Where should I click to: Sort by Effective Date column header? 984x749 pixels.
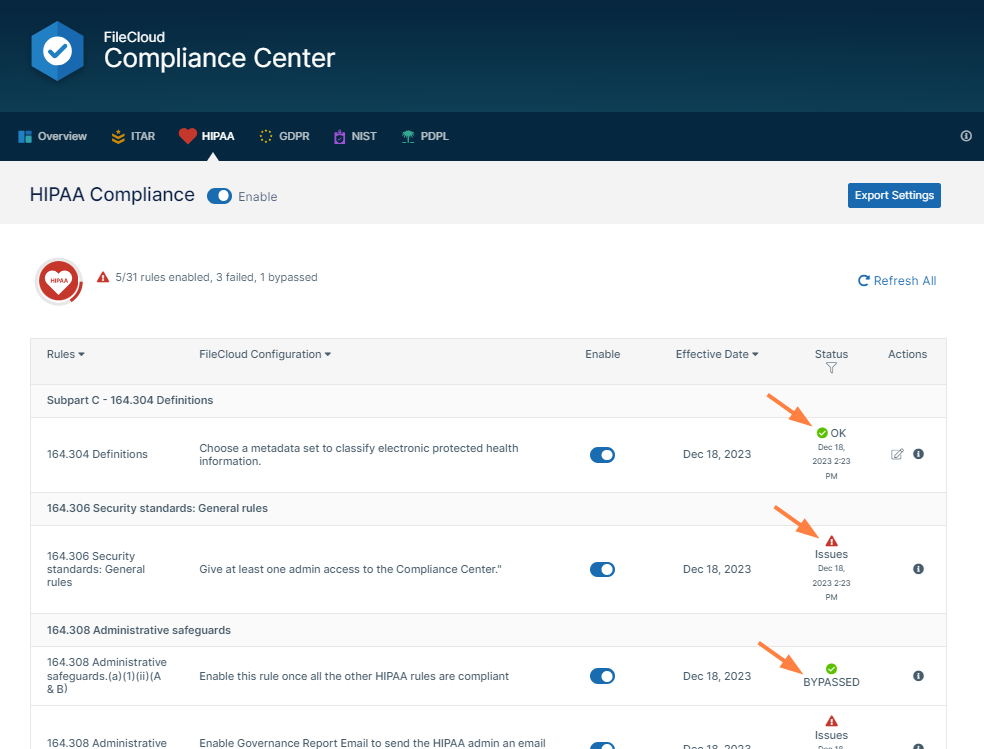coord(716,354)
